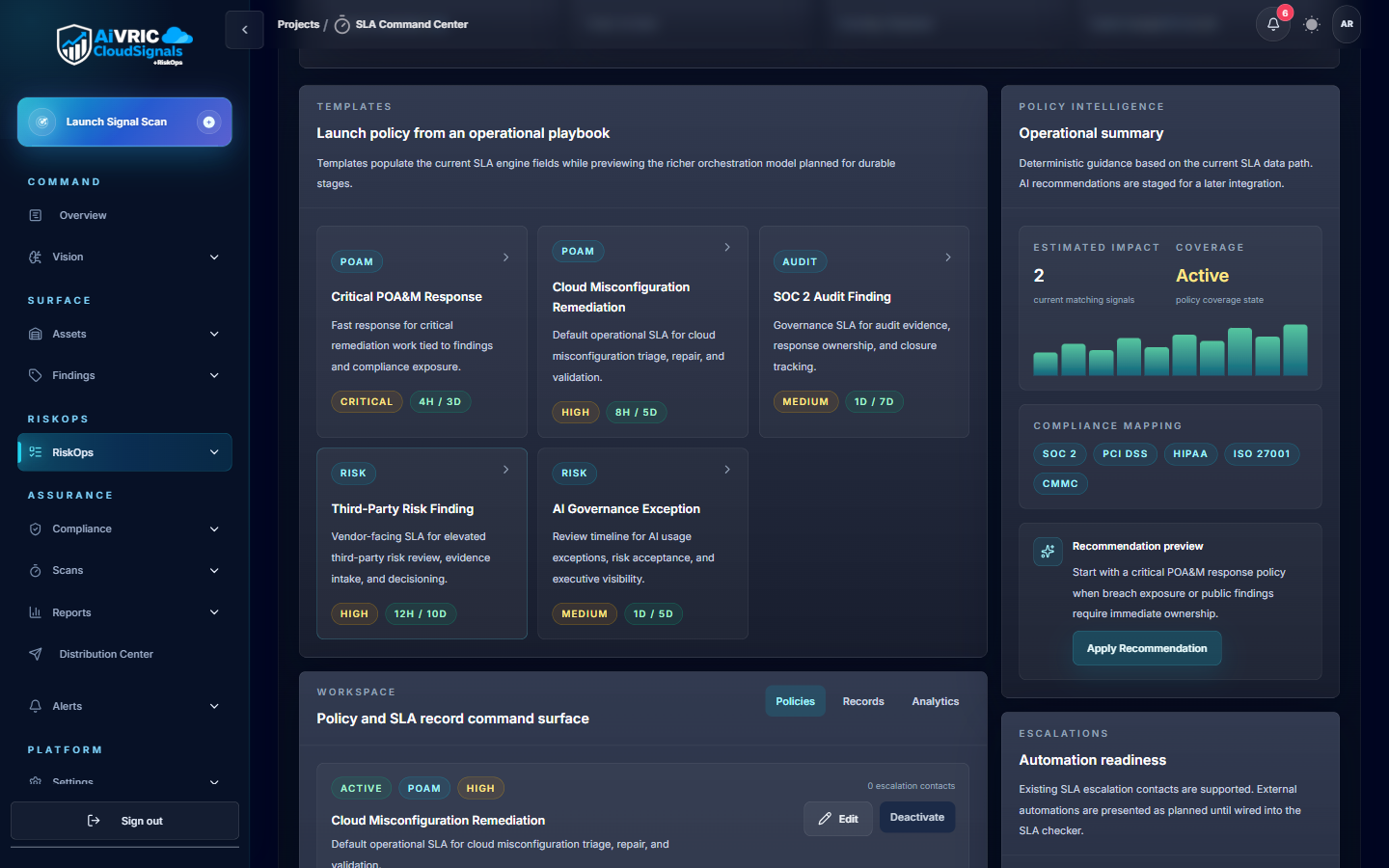Click the Vision sidebar icon

36,257
